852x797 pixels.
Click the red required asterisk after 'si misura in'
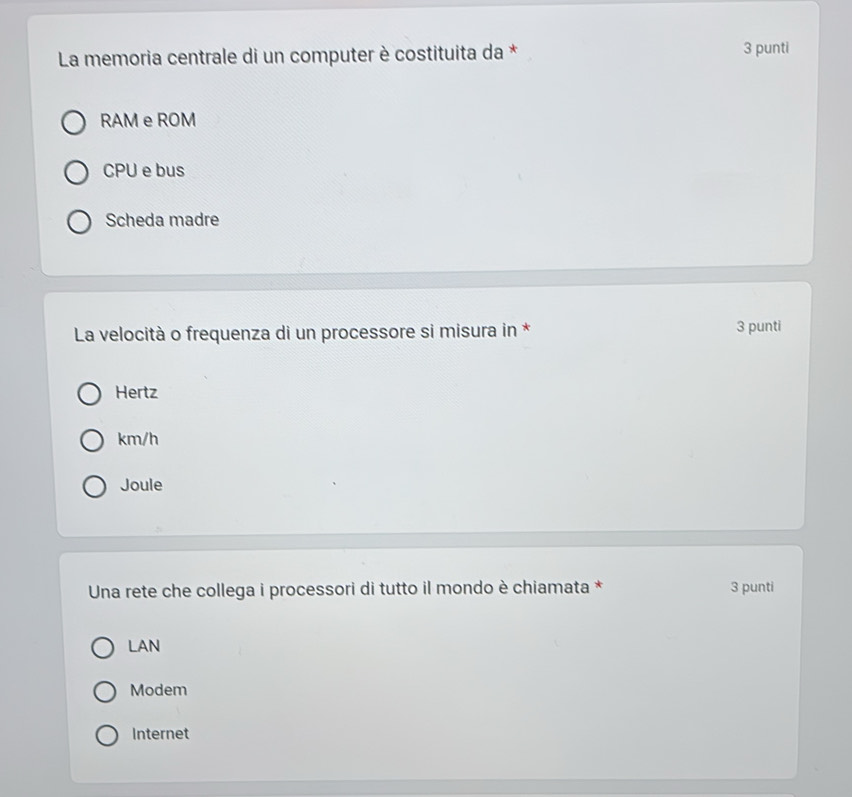(x=526, y=328)
